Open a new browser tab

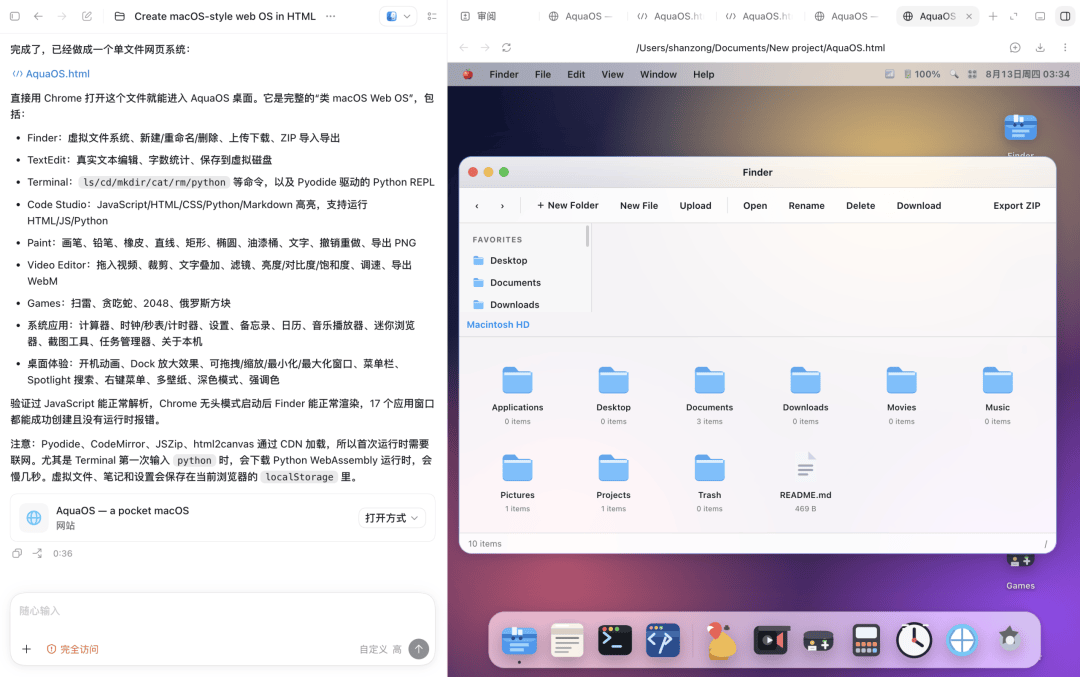click(993, 16)
